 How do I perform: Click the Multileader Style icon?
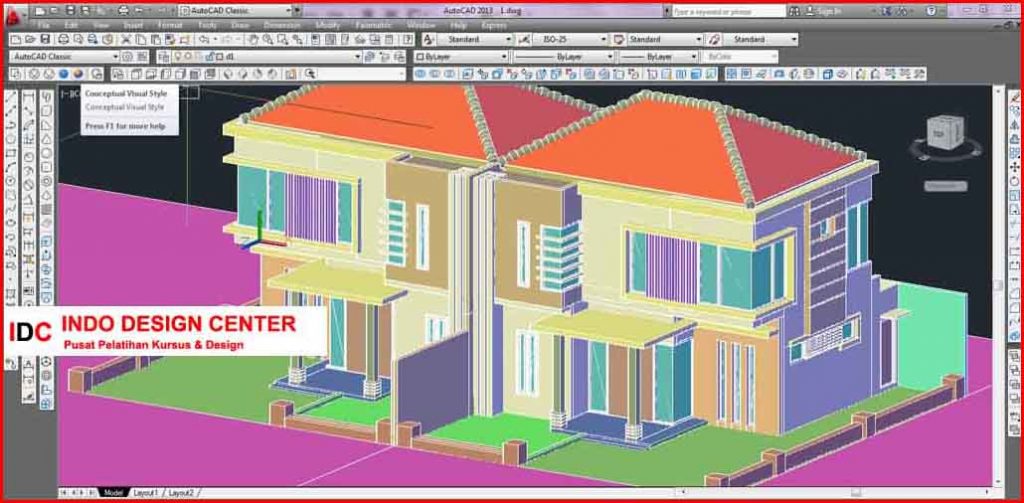(x=714, y=40)
